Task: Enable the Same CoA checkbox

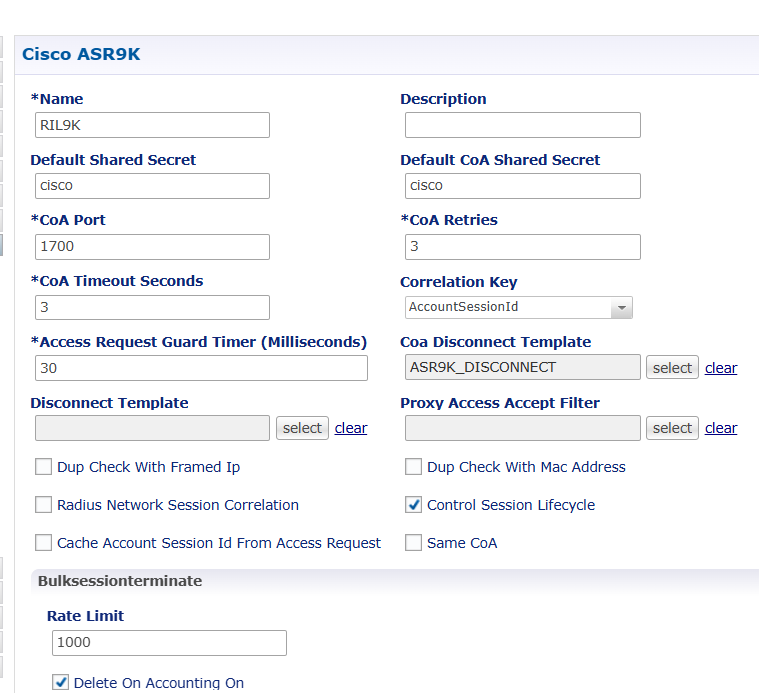Action: pos(413,543)
